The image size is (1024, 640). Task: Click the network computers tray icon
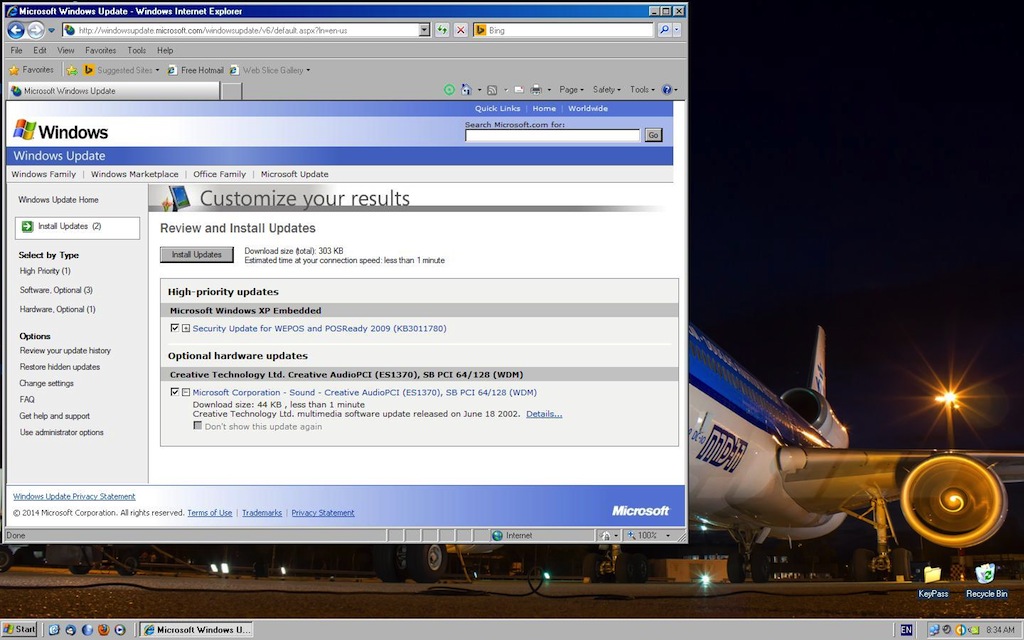click(933, 630)
